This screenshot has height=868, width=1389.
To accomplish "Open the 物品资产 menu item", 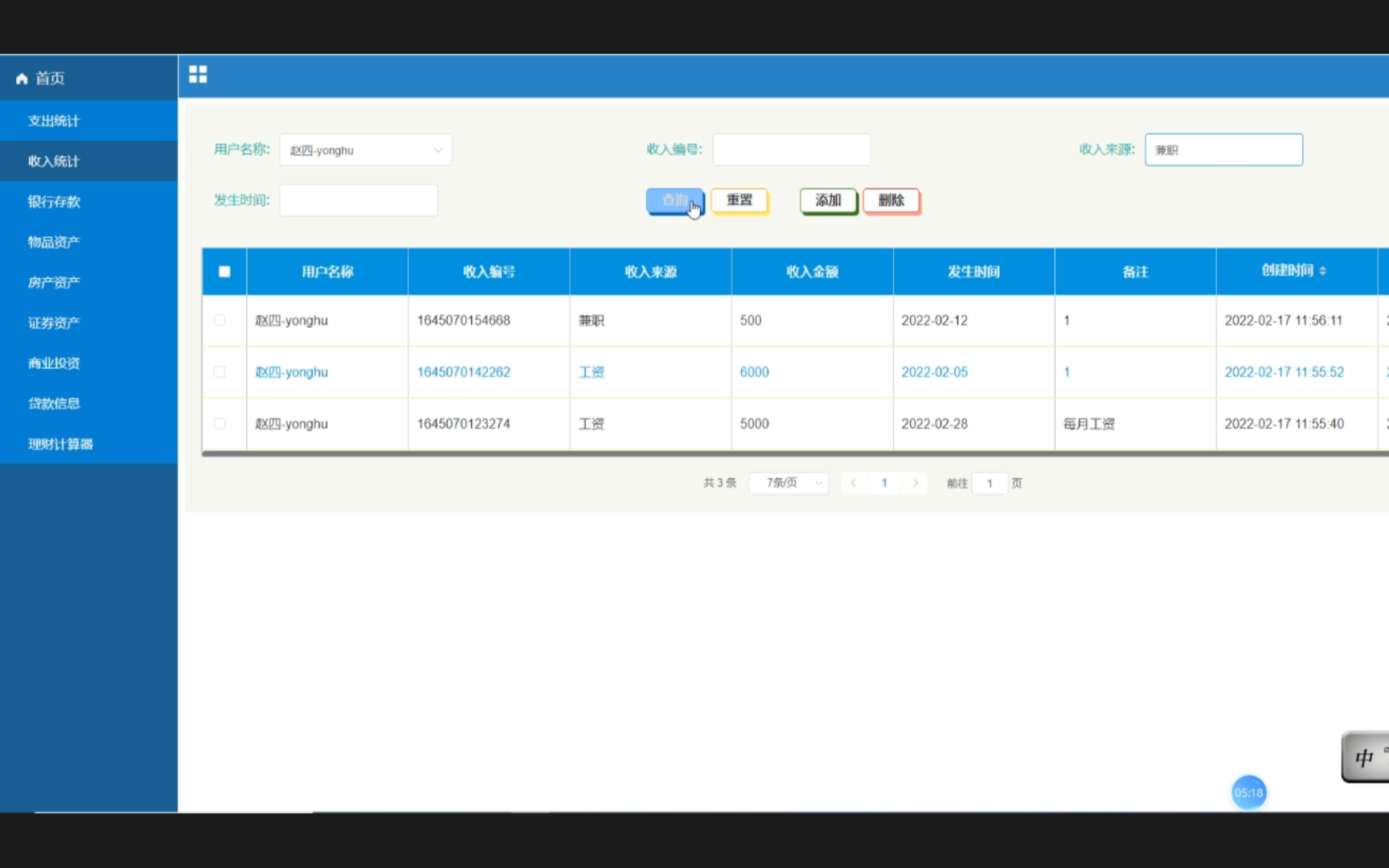I will [88, 242].
